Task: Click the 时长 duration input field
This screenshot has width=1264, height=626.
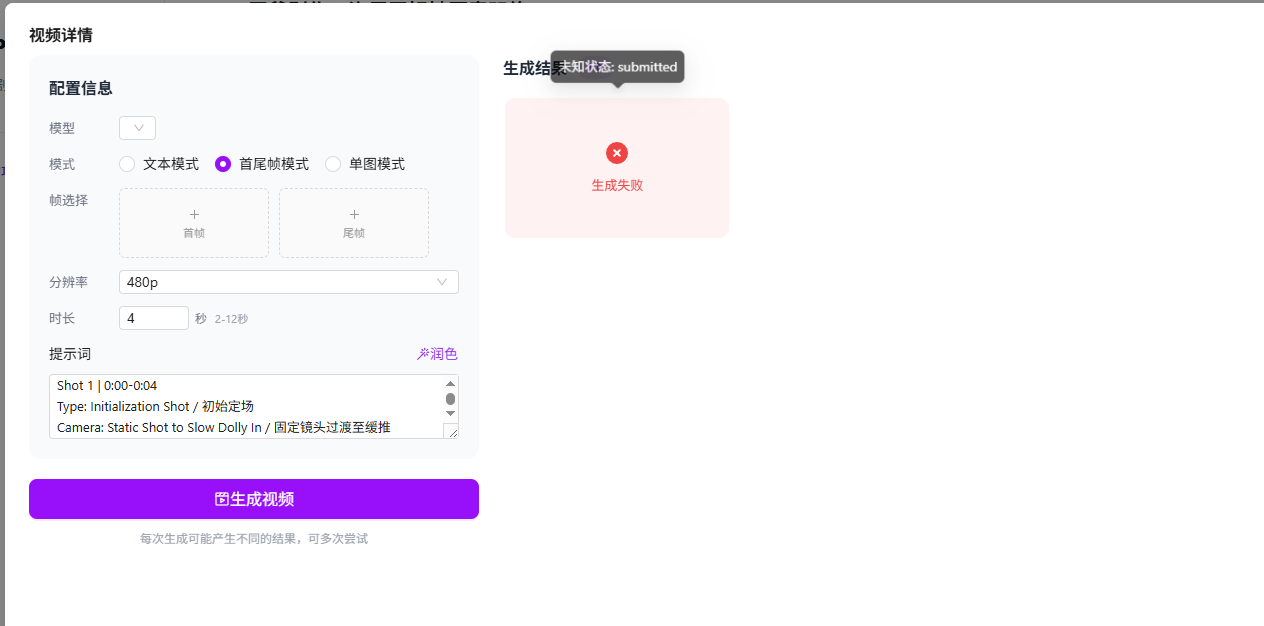Action: [x=154, y=318]
